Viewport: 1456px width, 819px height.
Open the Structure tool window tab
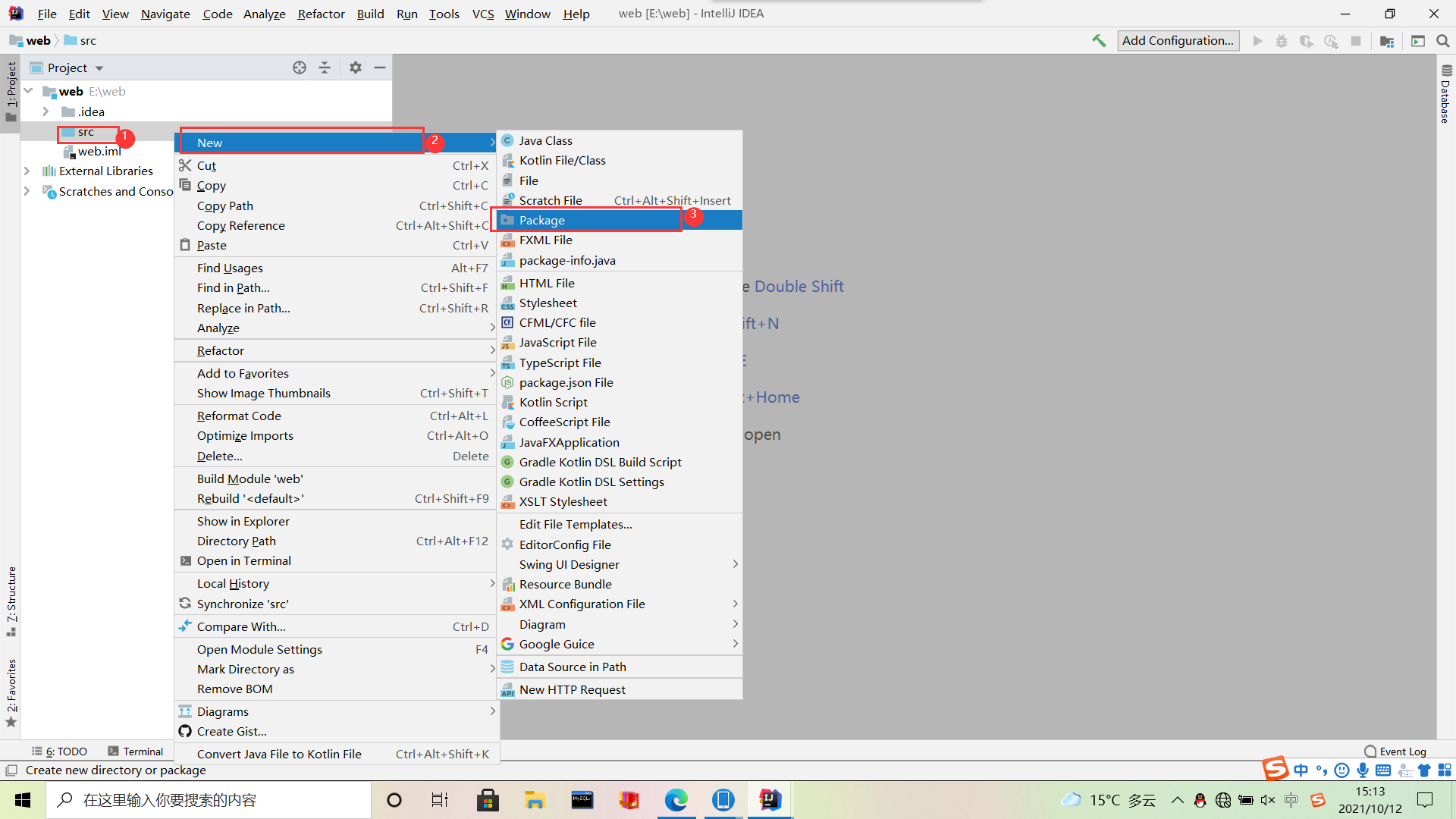pyautogui.click(x=11, y=601)
